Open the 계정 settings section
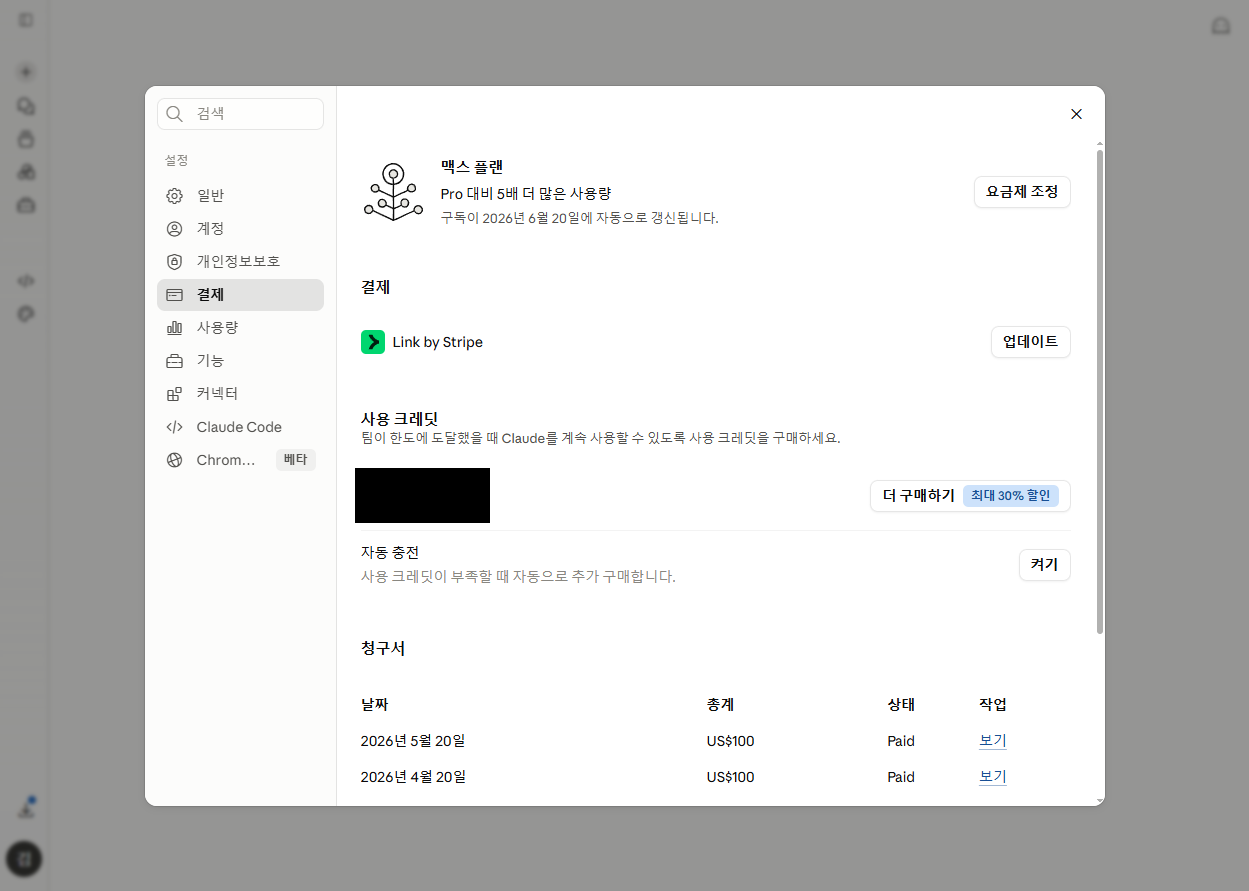The height and width of the screenshot is (891, 1249). point(240,229)
